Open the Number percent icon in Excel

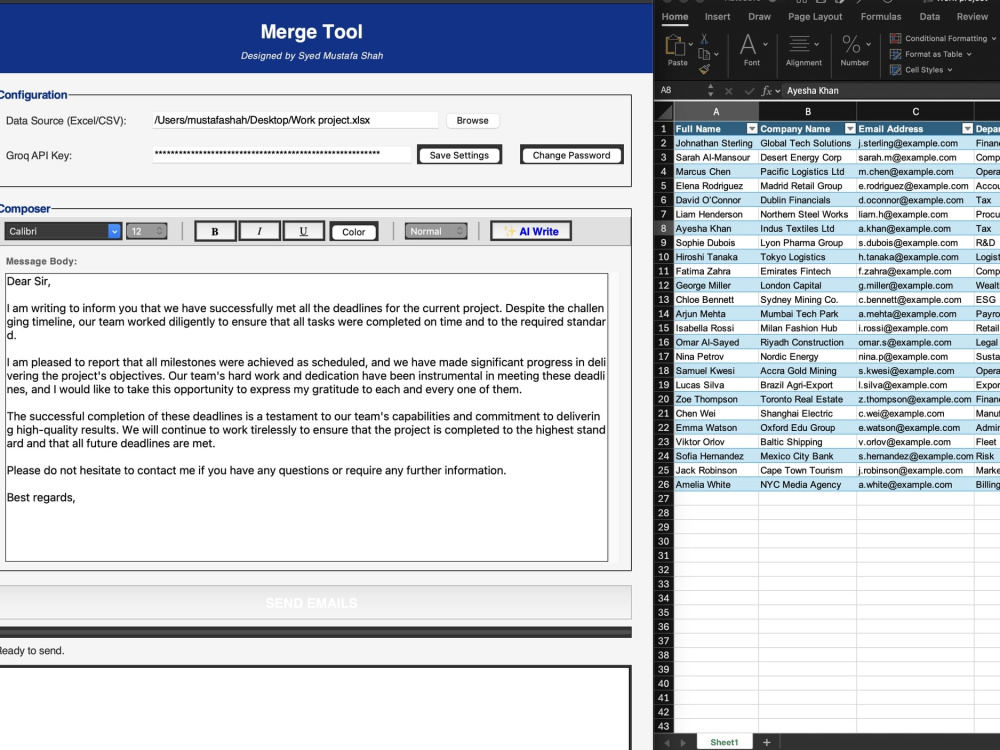point(851,45)
